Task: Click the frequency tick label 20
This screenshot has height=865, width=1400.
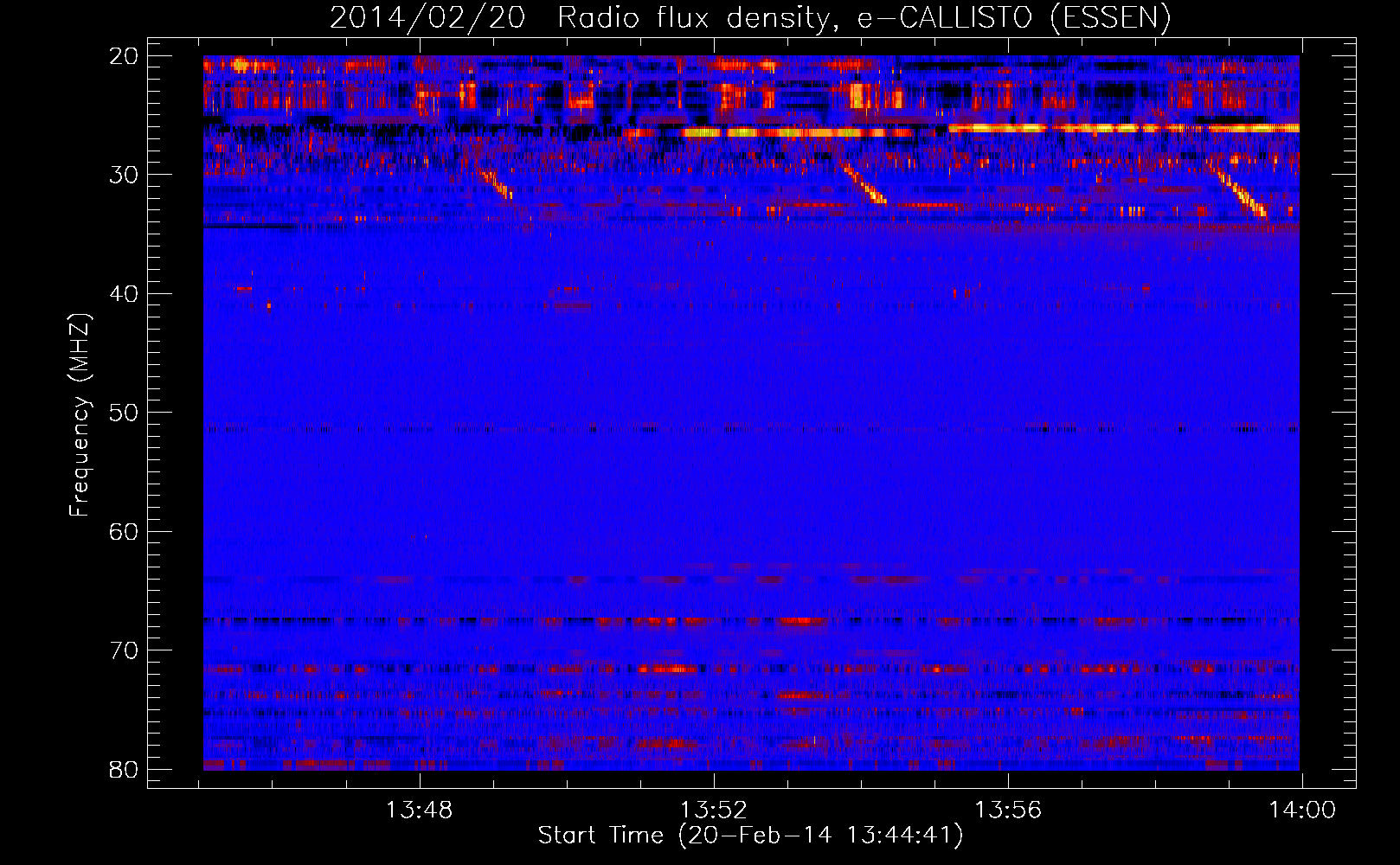Action: point(124,56)
